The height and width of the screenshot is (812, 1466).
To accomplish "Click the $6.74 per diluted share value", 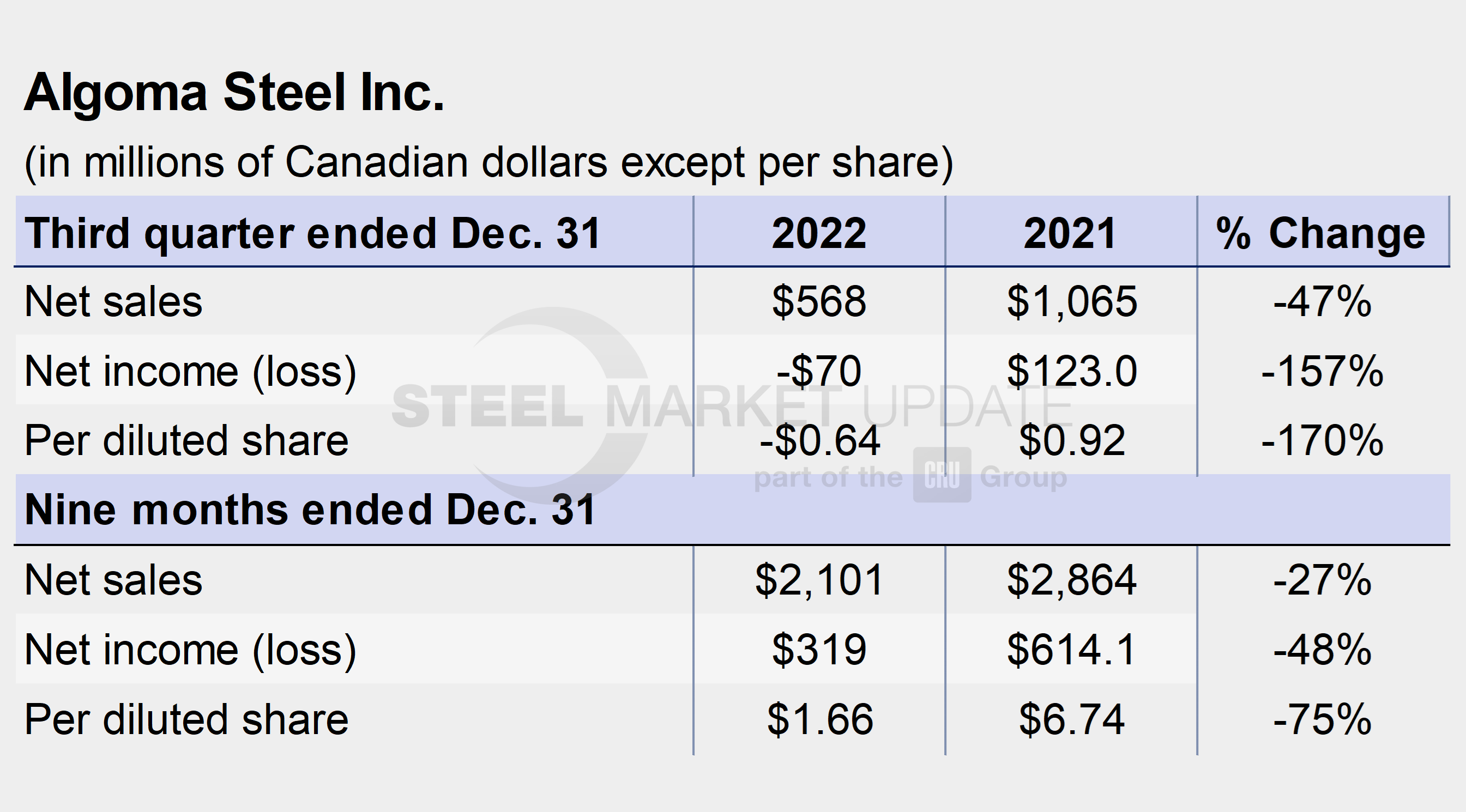I will 1072,719.
